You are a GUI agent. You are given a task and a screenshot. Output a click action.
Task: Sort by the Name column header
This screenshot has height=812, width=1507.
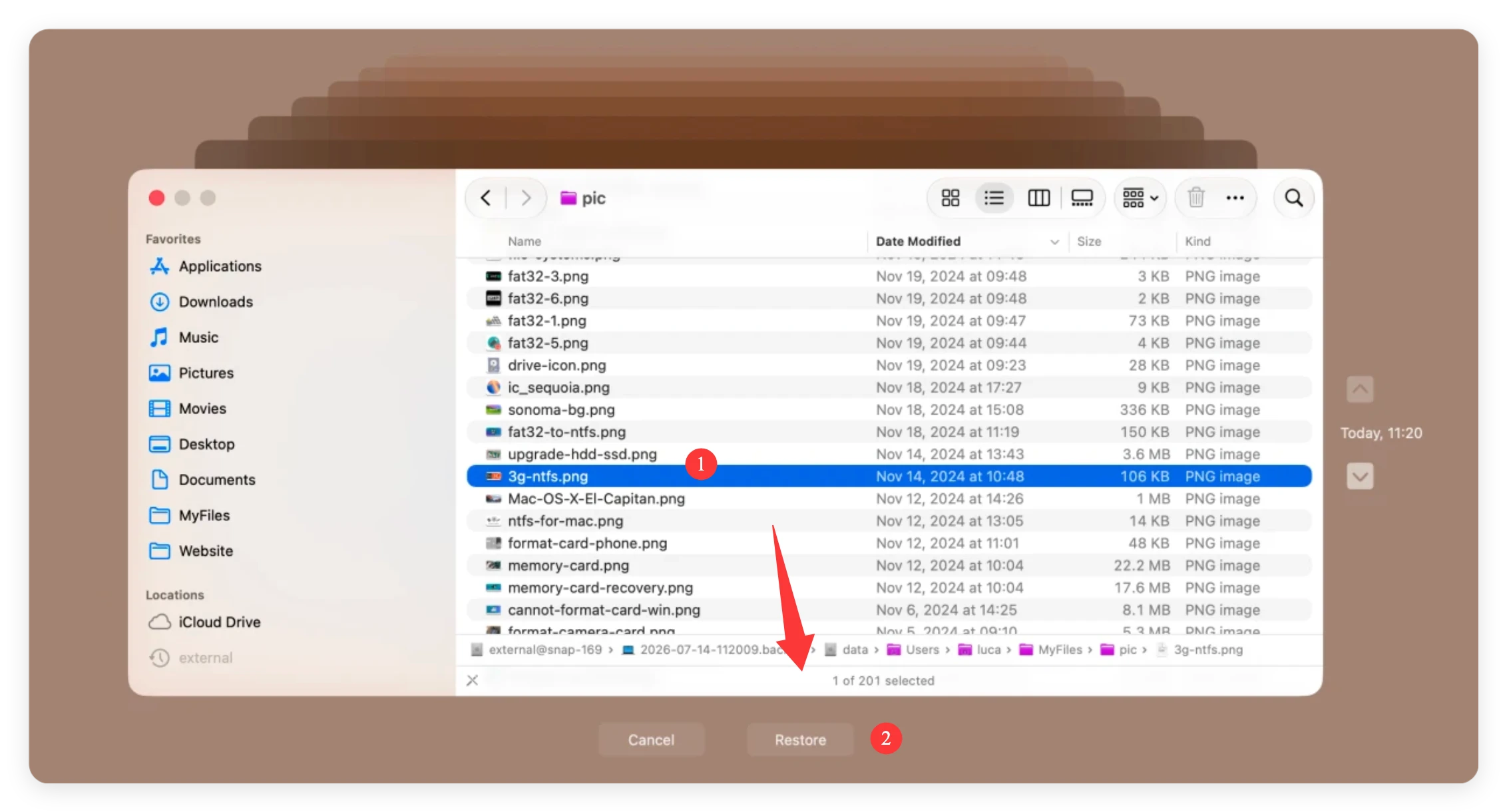(525, 242)
